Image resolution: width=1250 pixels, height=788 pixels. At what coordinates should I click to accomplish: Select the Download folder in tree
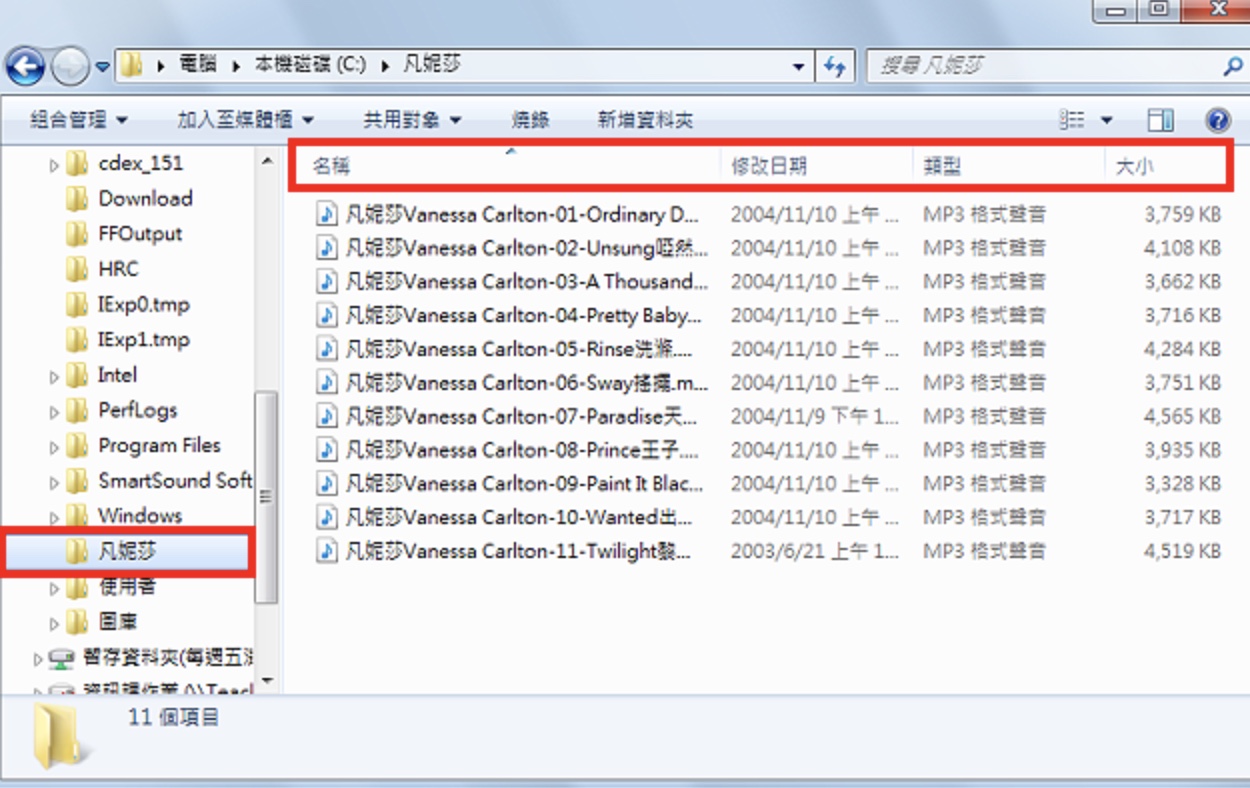point(145,198)
